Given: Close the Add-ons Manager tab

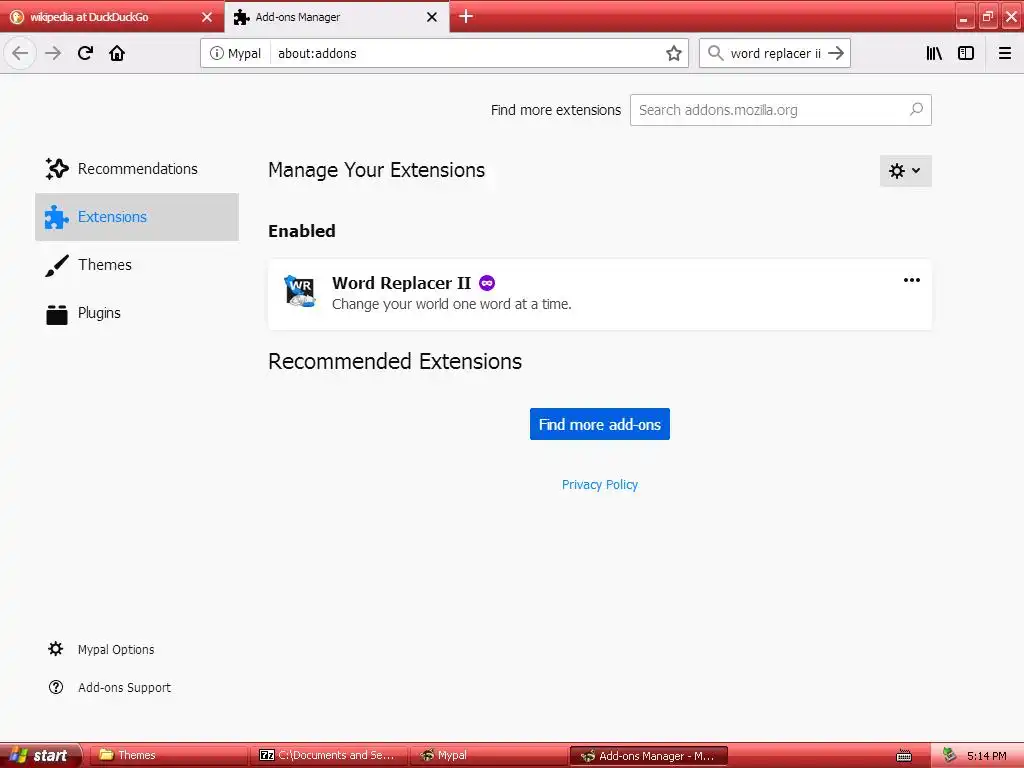Looking at the screenshot, I should coord(432,17).
